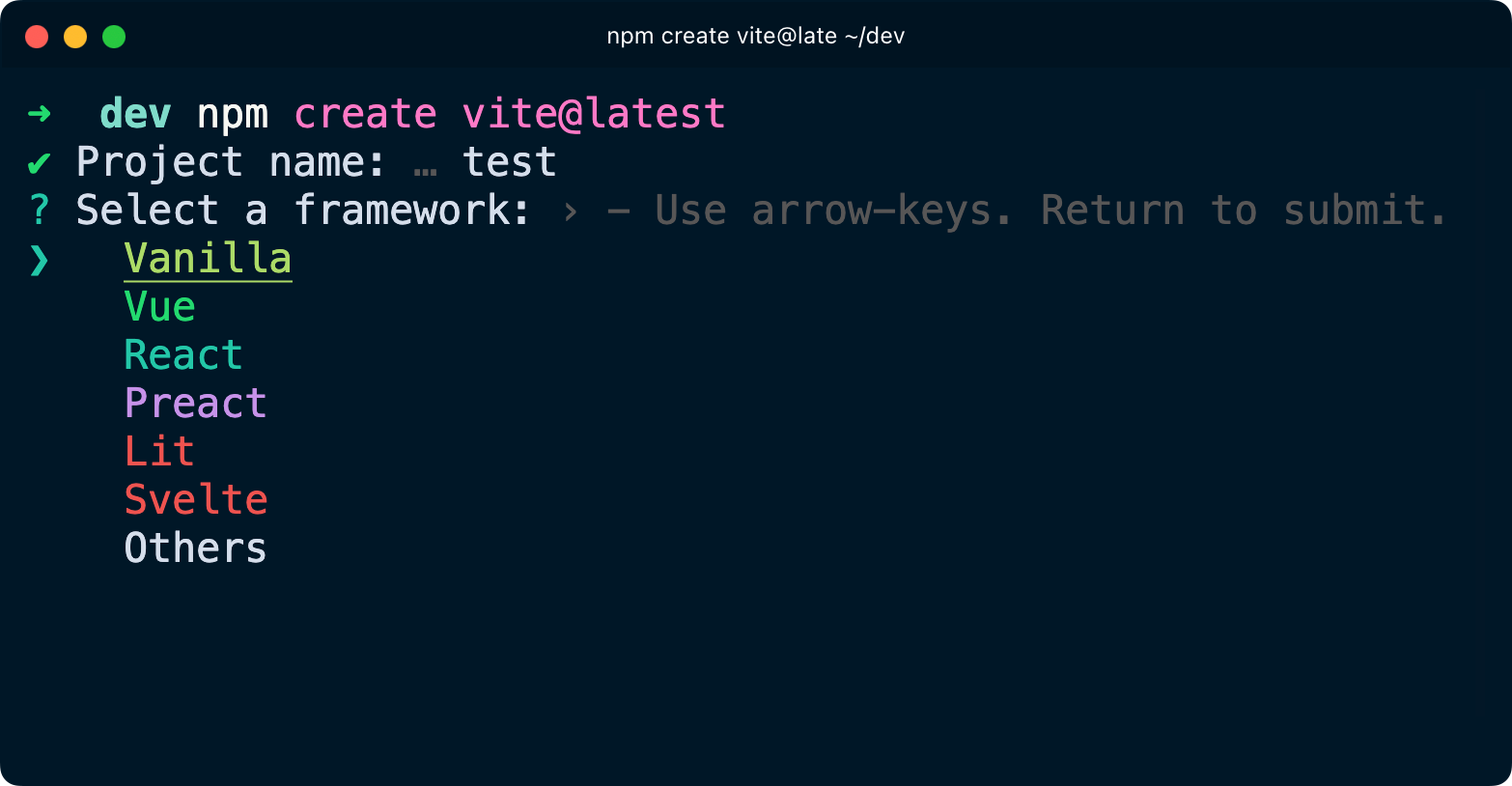Close the terminal window with the red button
This screenshot has width=1512, height=786.
37,37
